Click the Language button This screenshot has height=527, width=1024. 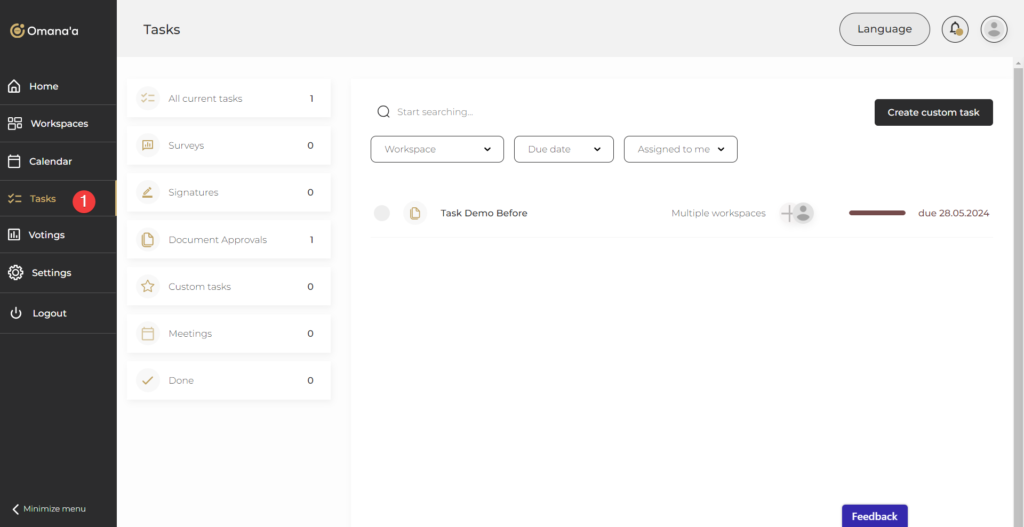(x=884, y=29)
